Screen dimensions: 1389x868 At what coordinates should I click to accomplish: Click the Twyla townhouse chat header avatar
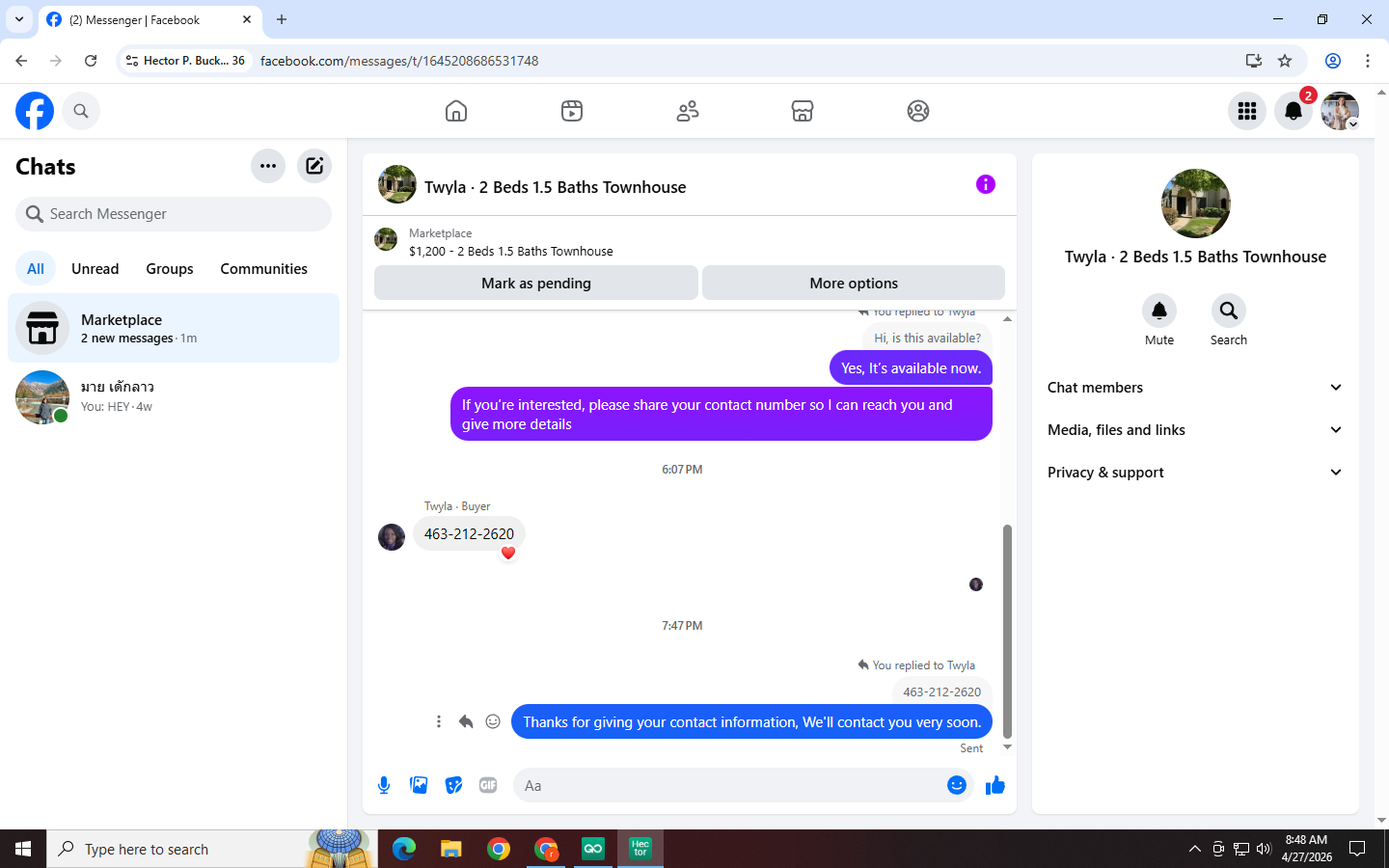point(396,184)
